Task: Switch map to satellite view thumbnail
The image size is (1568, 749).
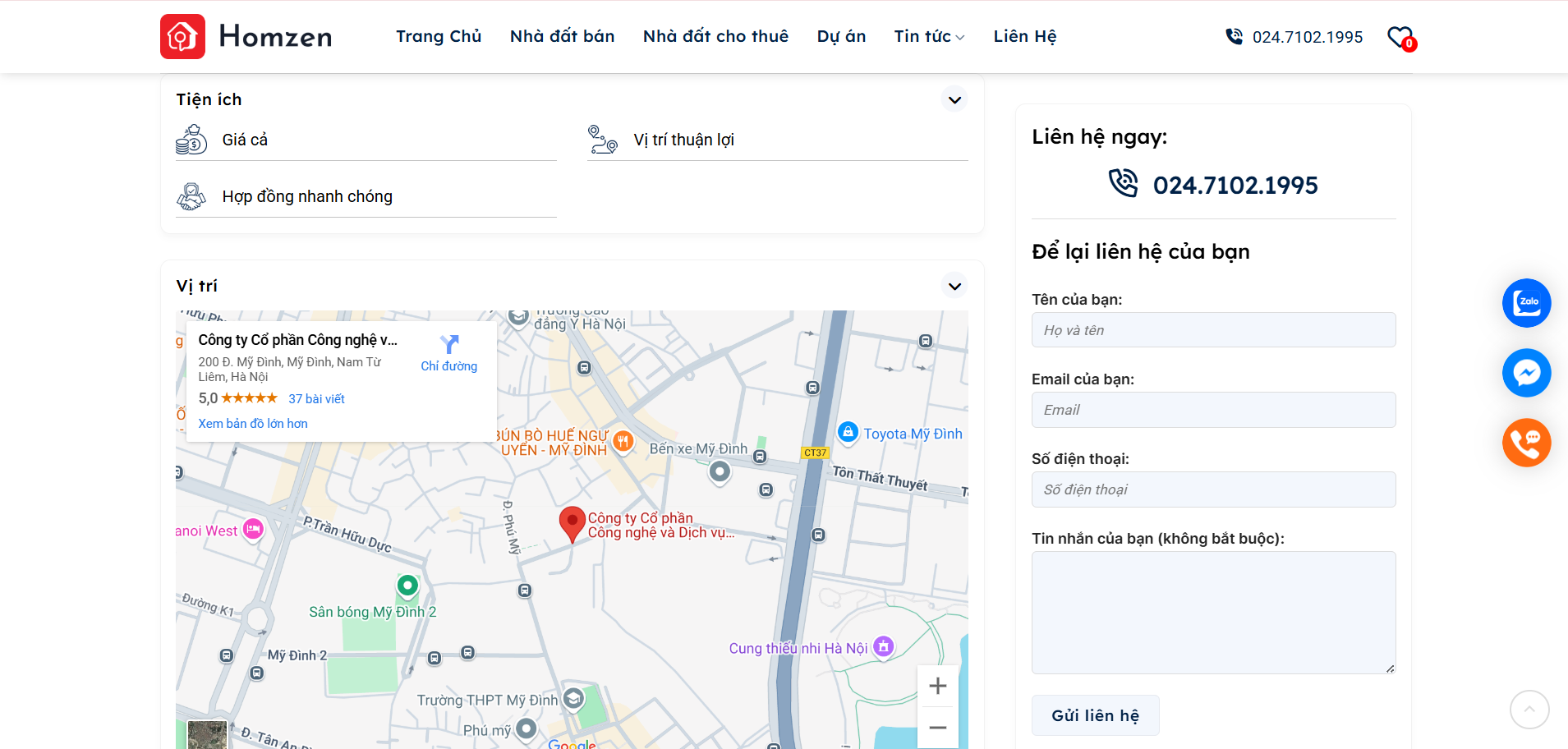Action: coord(207,734)
